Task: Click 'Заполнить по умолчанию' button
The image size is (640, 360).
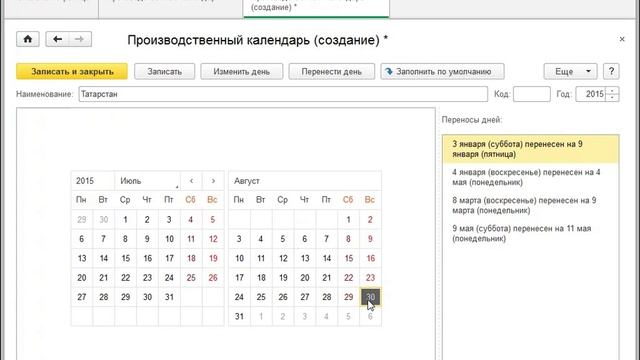Action: [x=442, y=71]
